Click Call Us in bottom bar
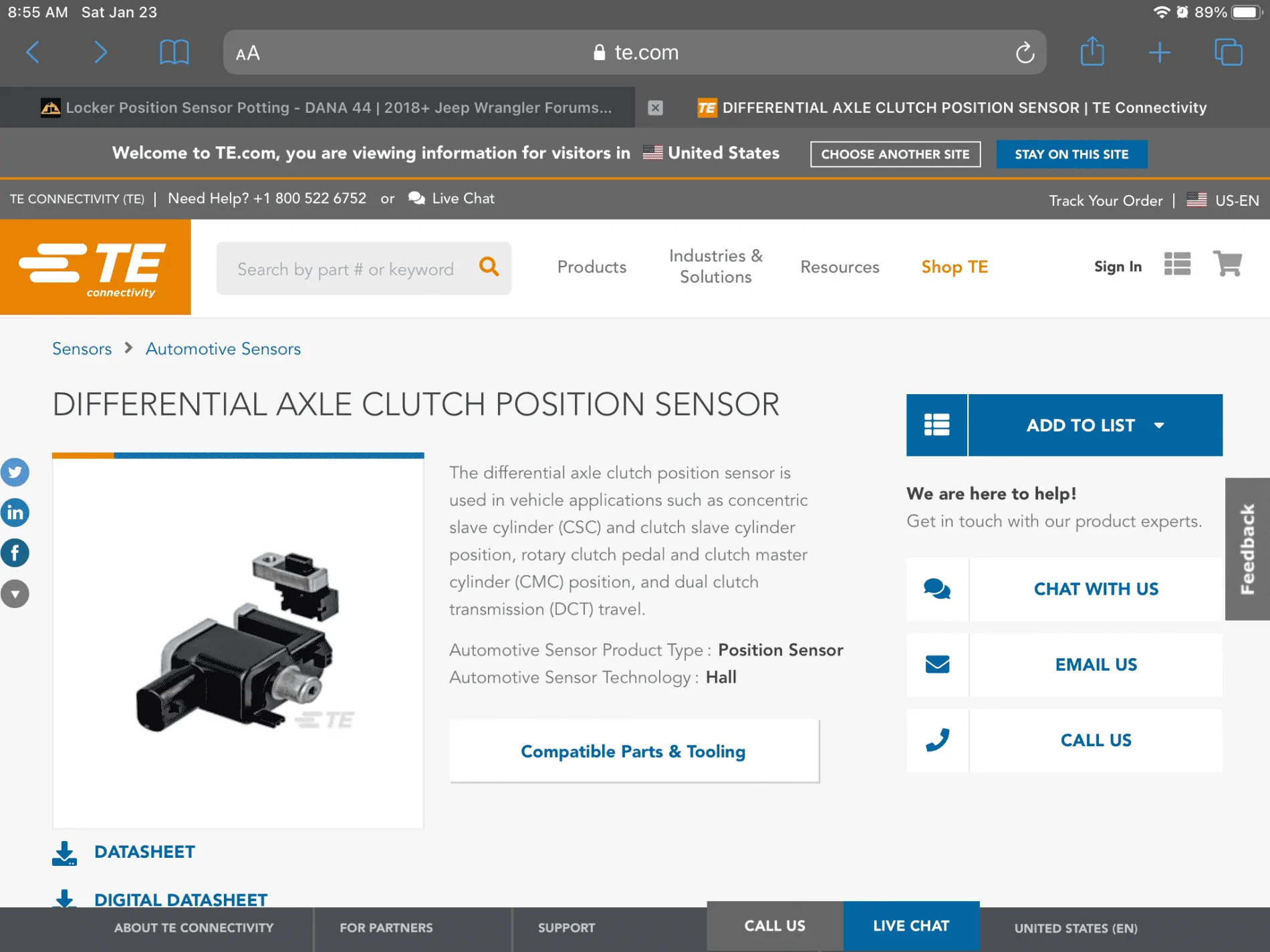Viewport: 1270px width, 952px height. pyautogui.click(x=775, y=926)
